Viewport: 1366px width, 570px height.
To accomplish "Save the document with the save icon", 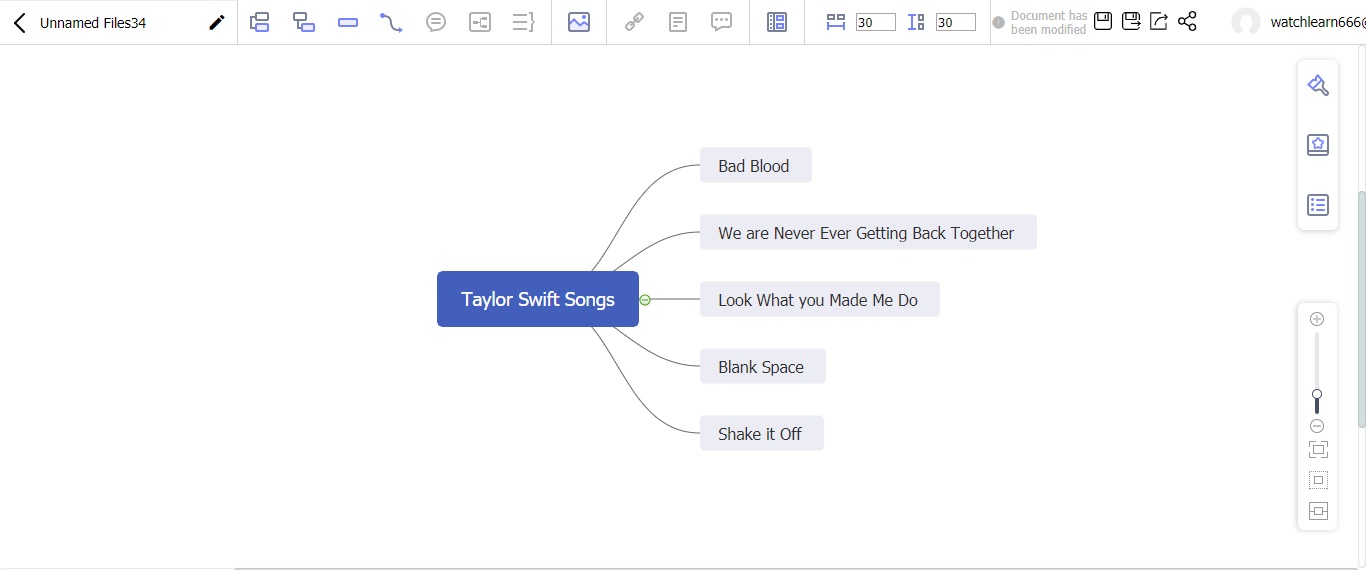I will click(1103, 21).
